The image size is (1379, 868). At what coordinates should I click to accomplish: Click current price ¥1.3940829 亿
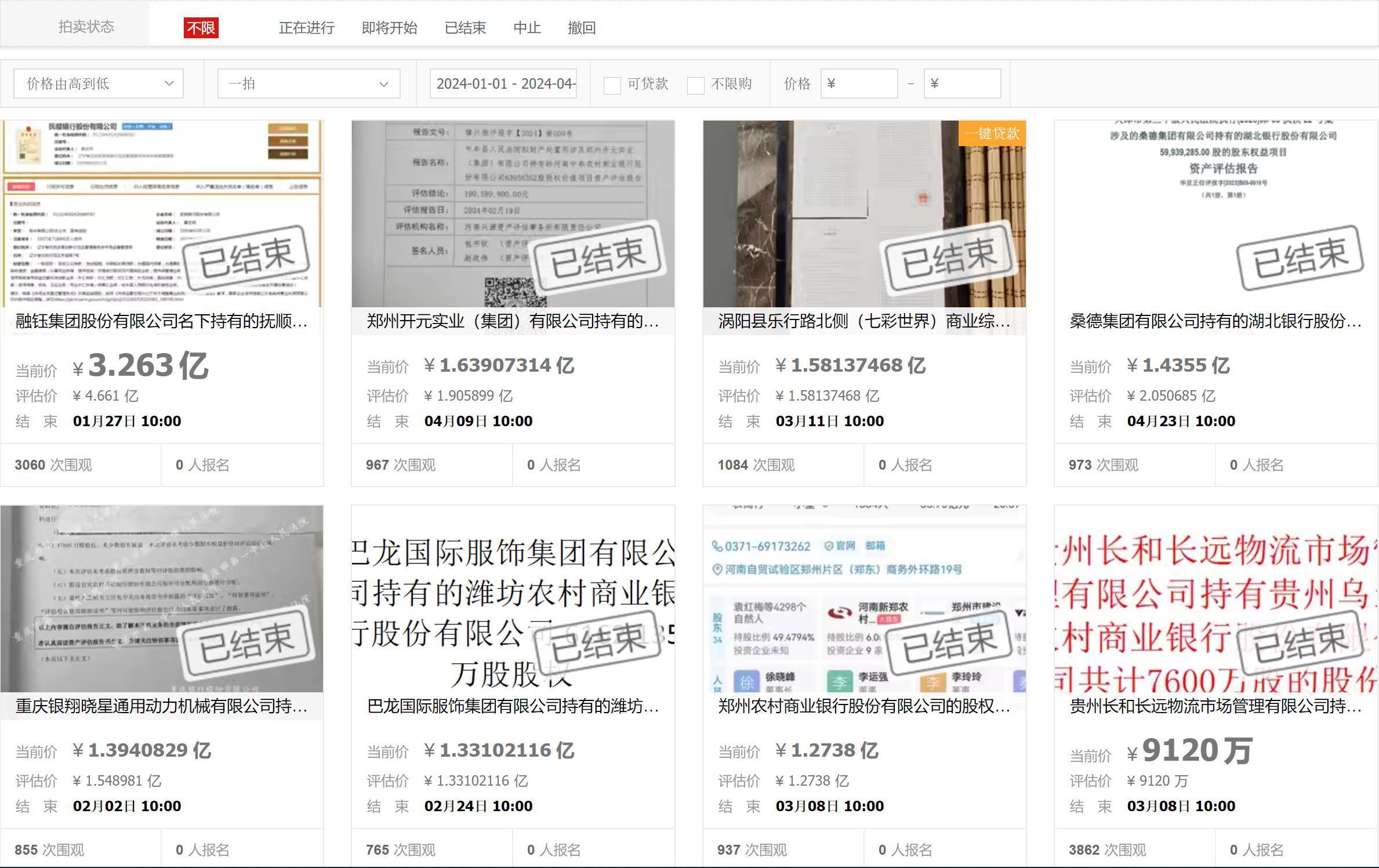click(x=141, y=750)
